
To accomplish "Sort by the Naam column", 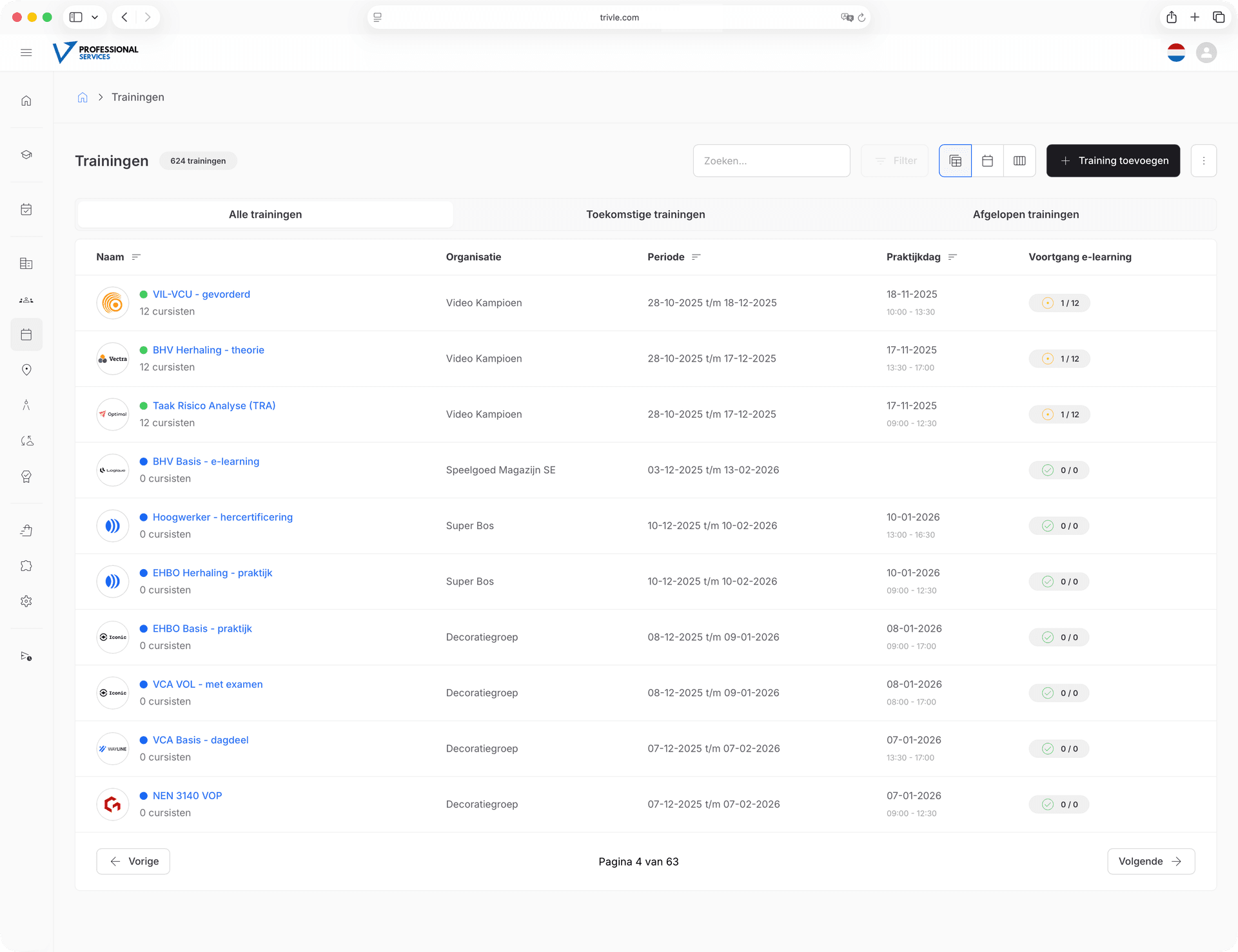I will (x=136, y=257).
